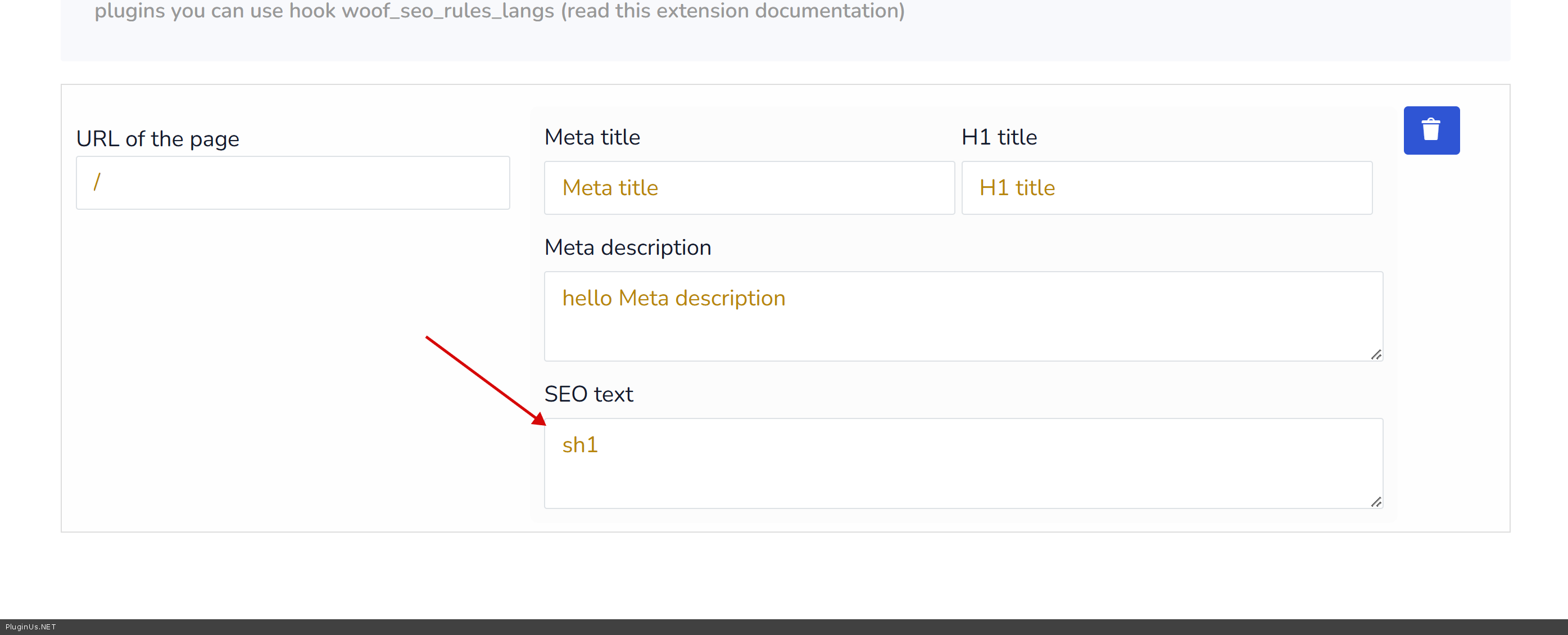Screen dimensions: 1568x635
Task: Click the red arrow annotation
Action: click(485, 380)
